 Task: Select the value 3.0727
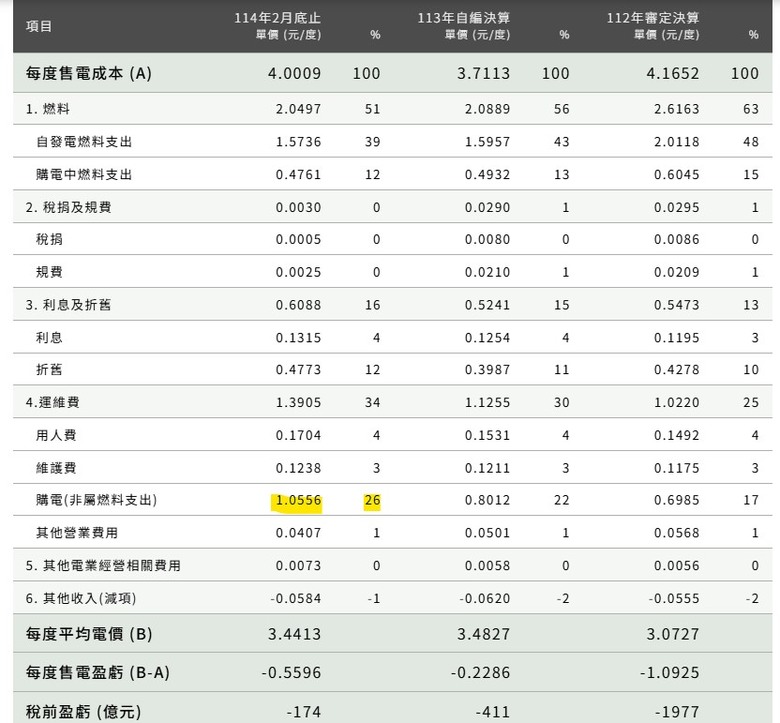click(673, 634)
